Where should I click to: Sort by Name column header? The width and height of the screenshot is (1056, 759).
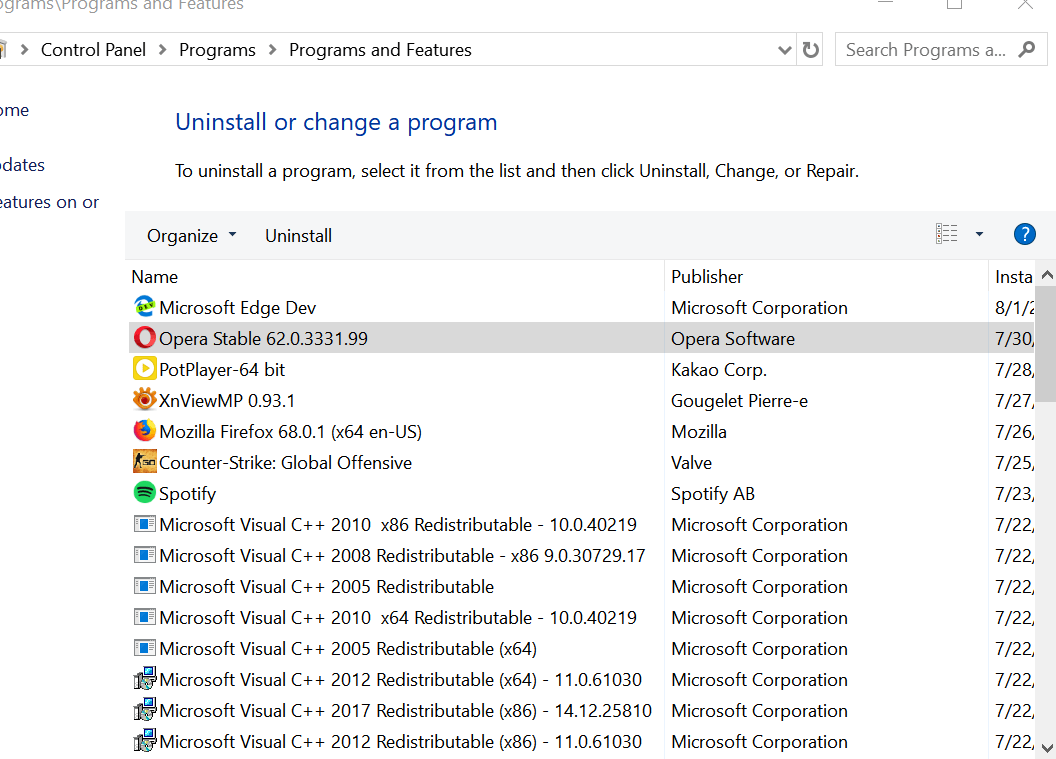[154, 277]
